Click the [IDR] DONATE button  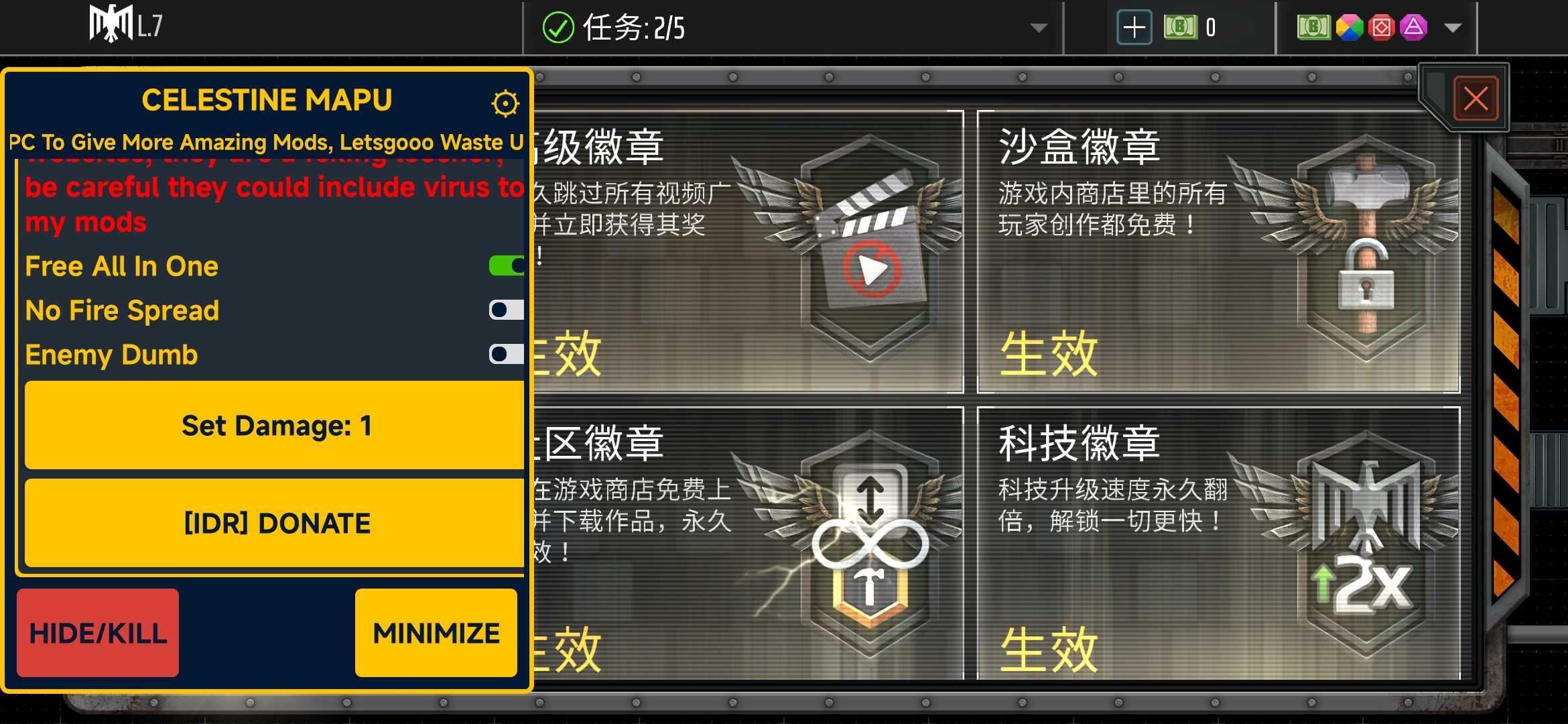pos(275,523)
